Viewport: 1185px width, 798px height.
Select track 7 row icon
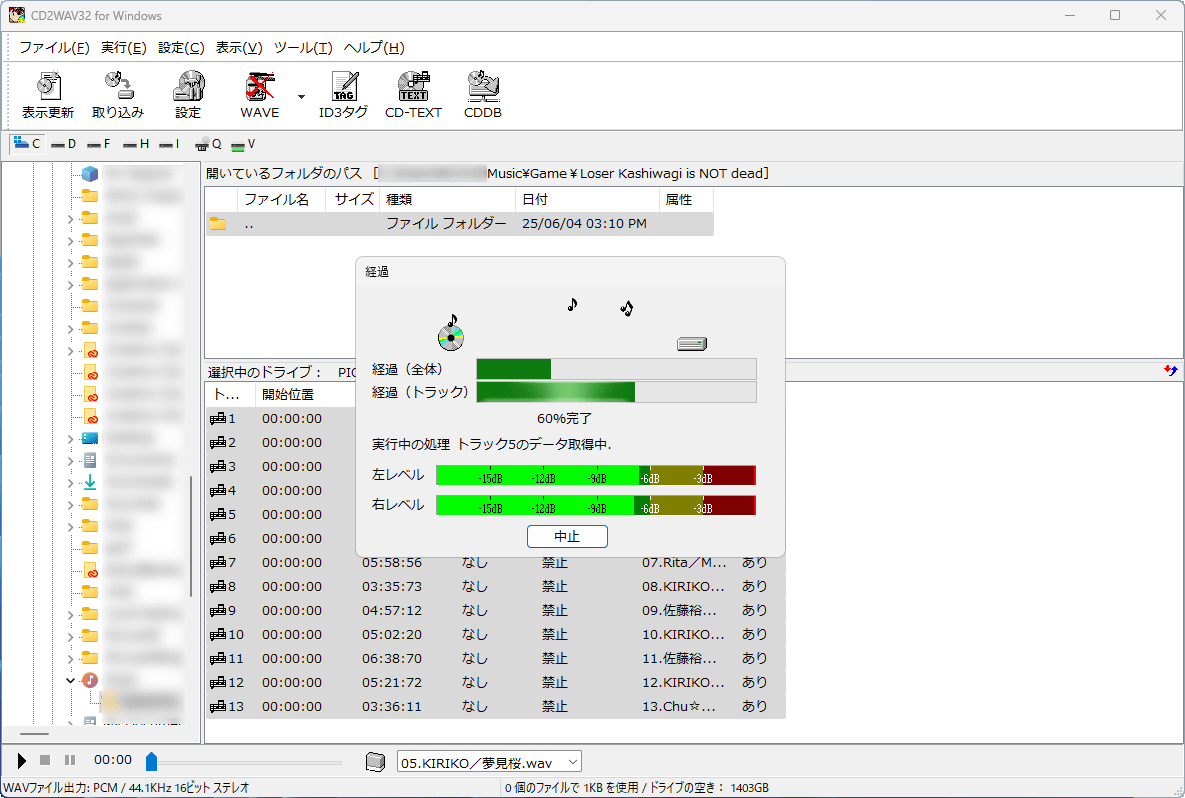(x=218, y=563)
